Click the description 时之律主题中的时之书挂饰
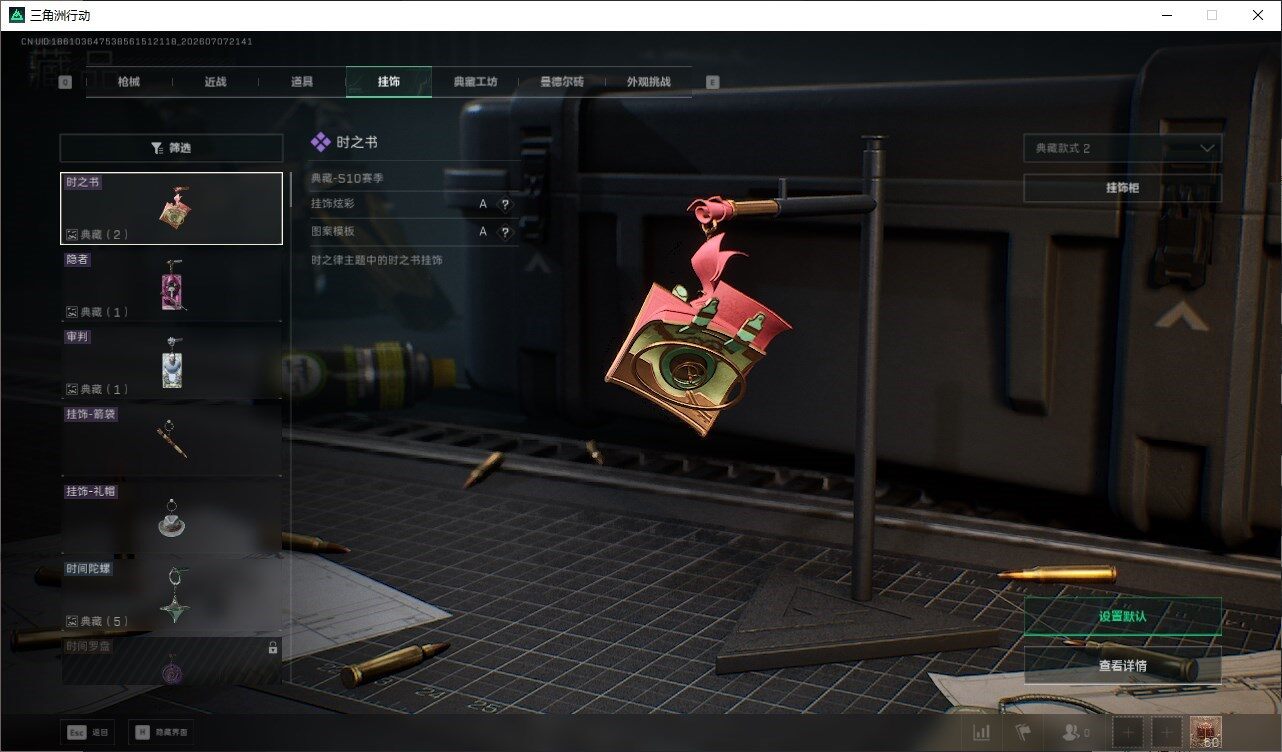This screenshot has height=752, width=1282. pos(377,260)
